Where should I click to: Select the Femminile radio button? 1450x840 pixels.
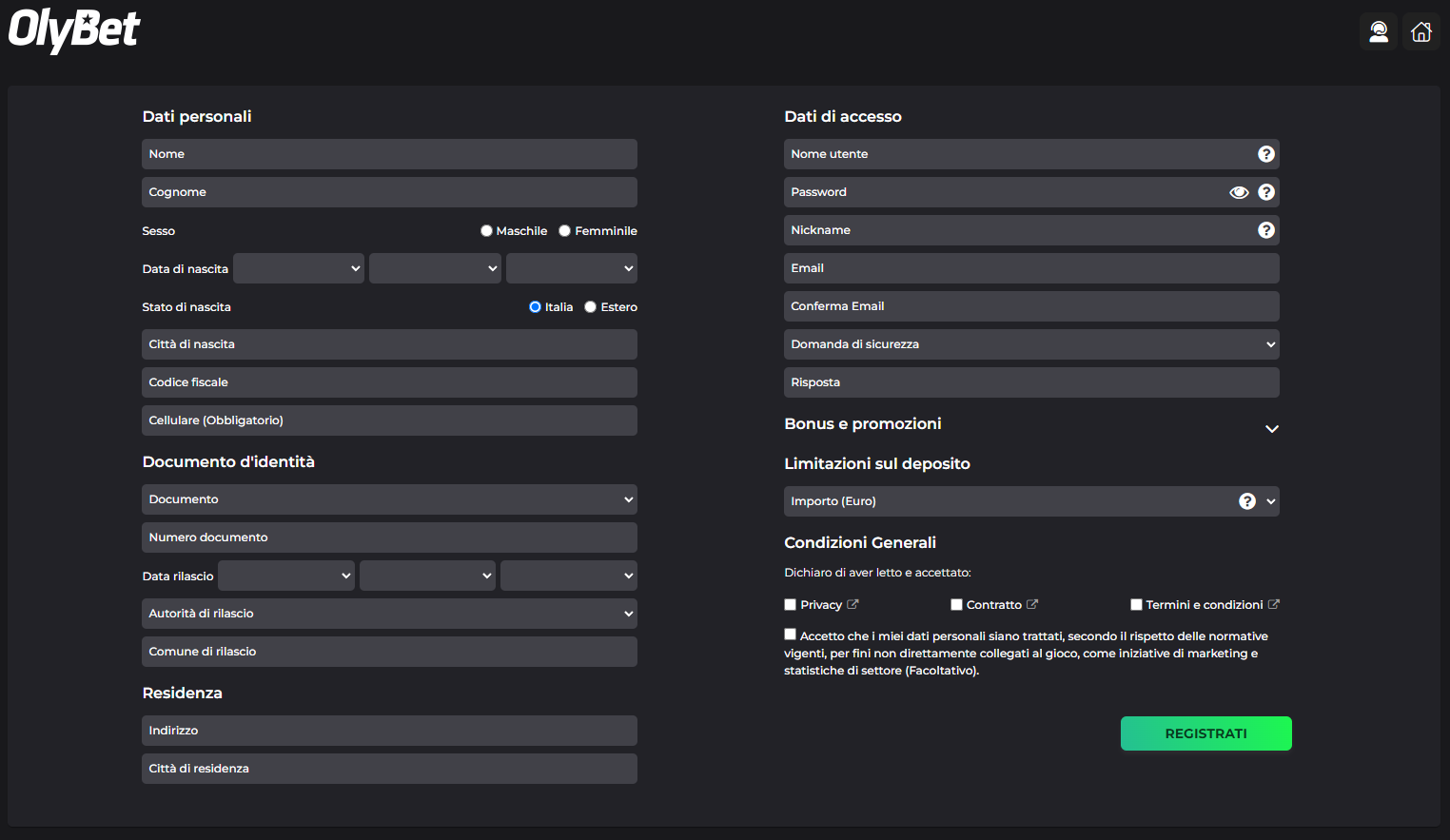tap(564, 230)
